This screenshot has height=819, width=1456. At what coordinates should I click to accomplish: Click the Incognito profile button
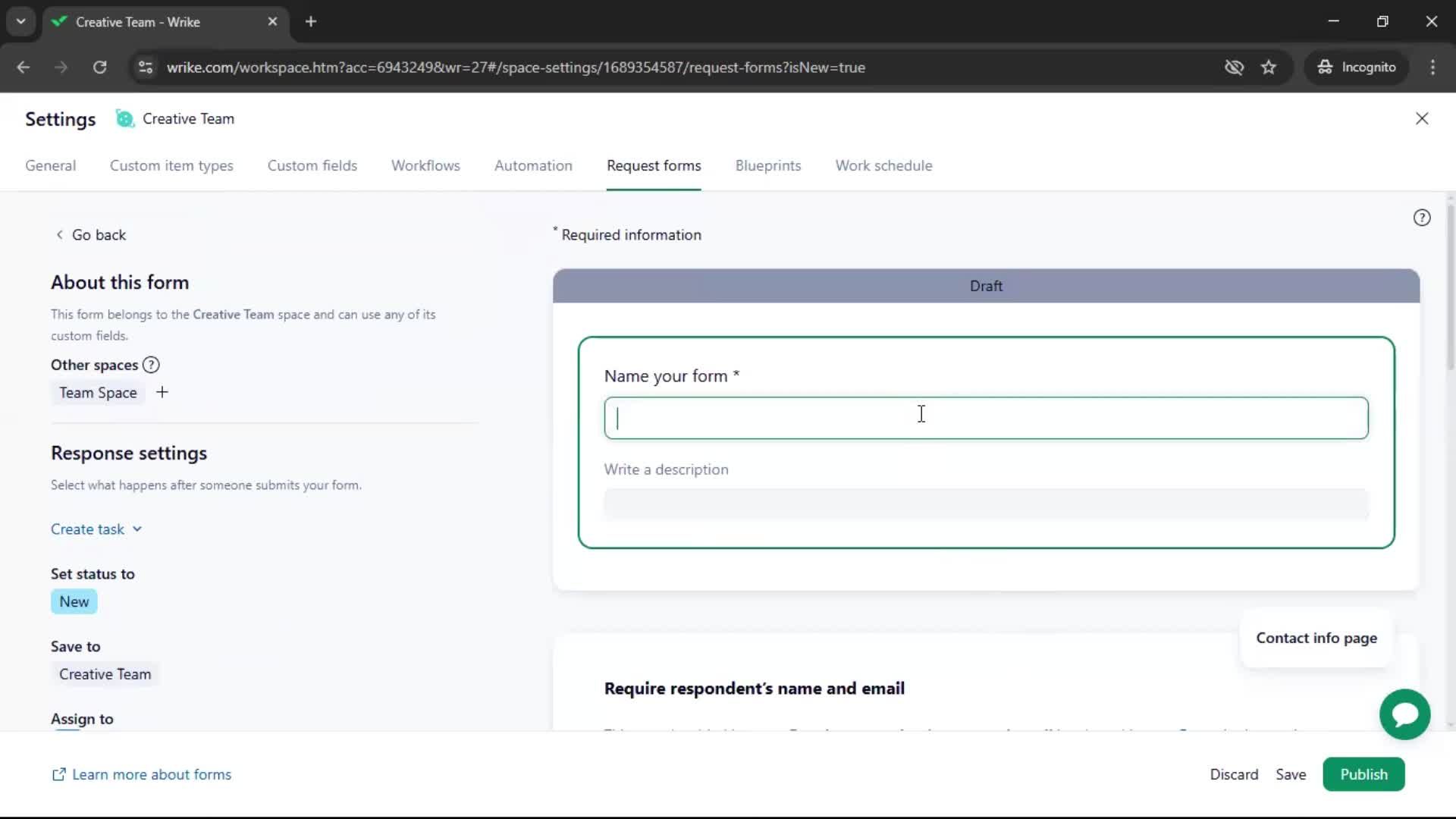pyautogui.click(x=1357, y=67)
